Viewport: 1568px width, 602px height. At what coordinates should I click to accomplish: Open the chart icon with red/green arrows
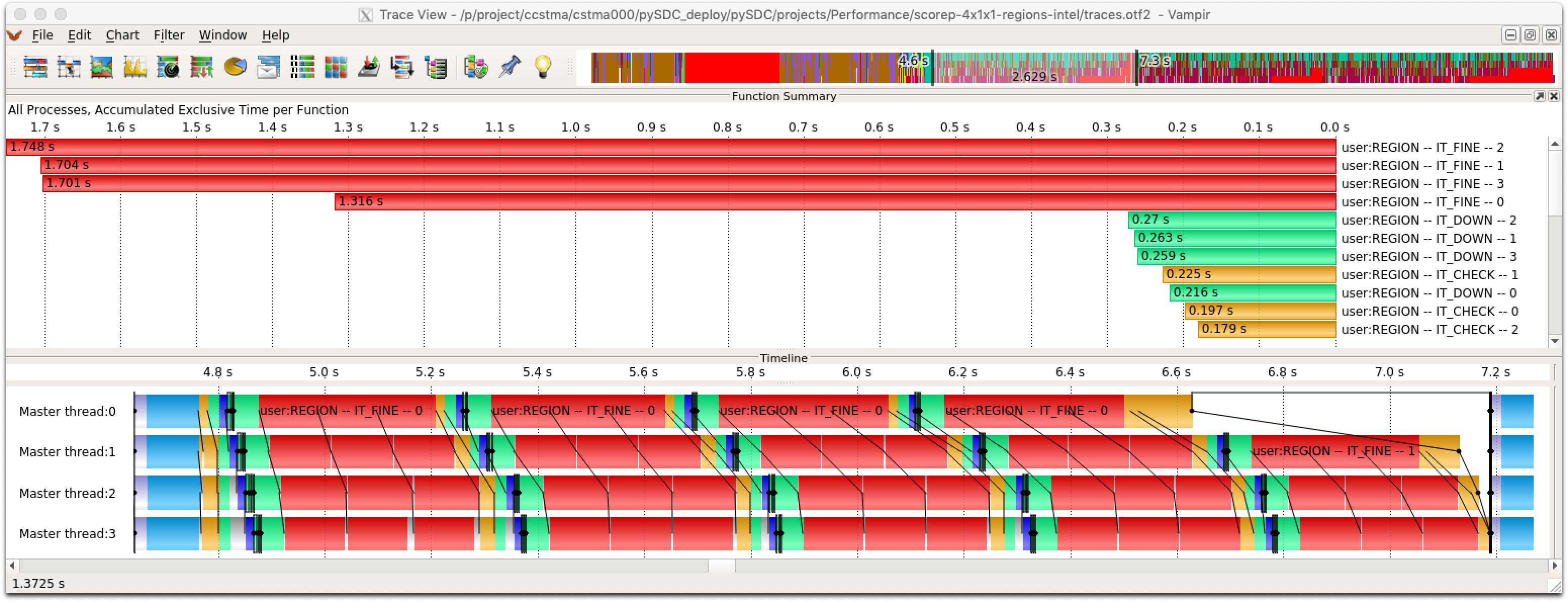(x=202, y=67)
